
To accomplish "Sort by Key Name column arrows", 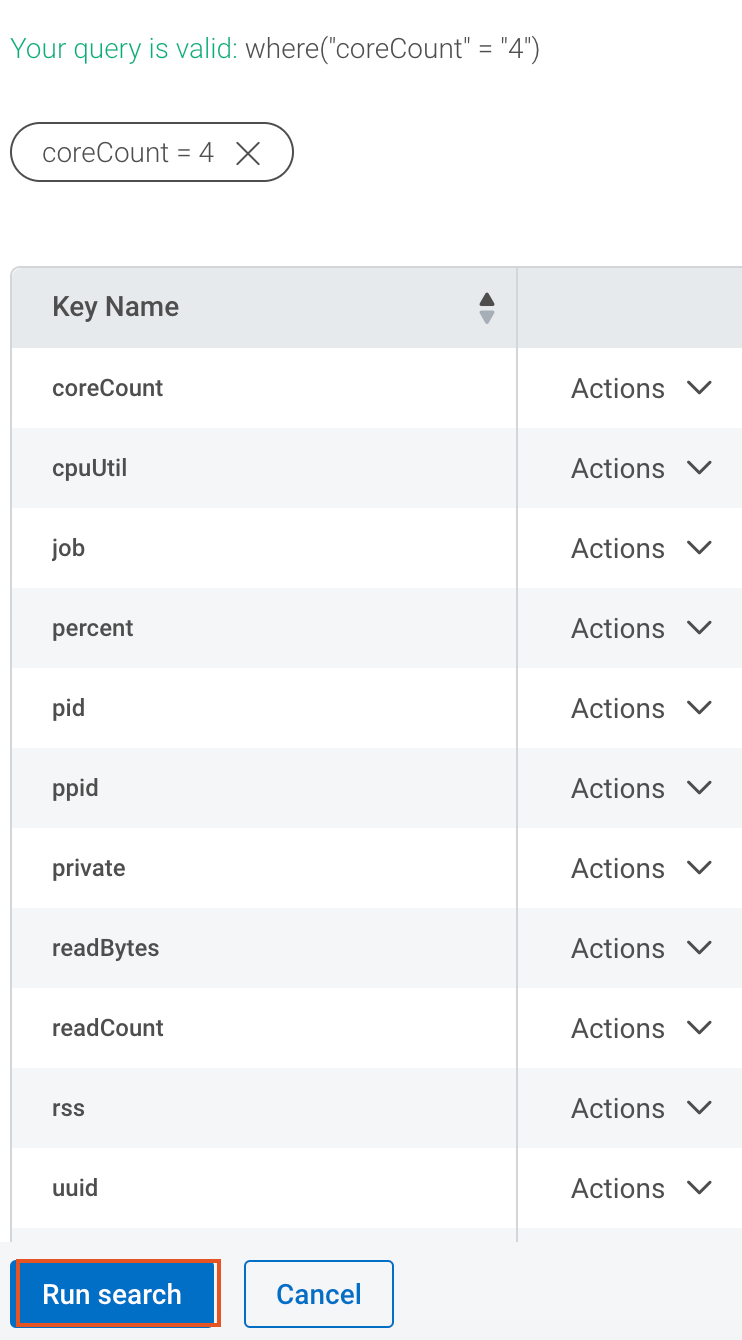I will [x=487, y=308].
